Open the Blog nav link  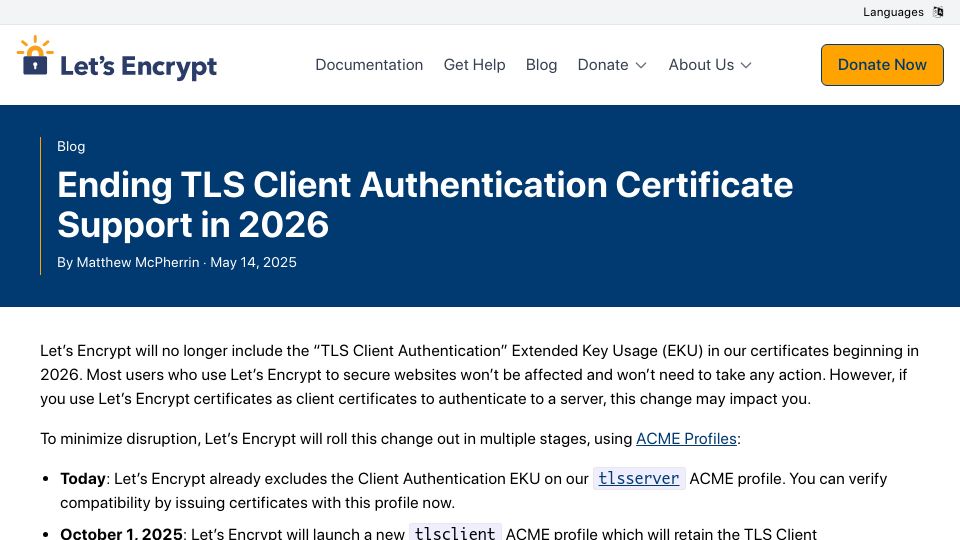(x=541, y=65)
